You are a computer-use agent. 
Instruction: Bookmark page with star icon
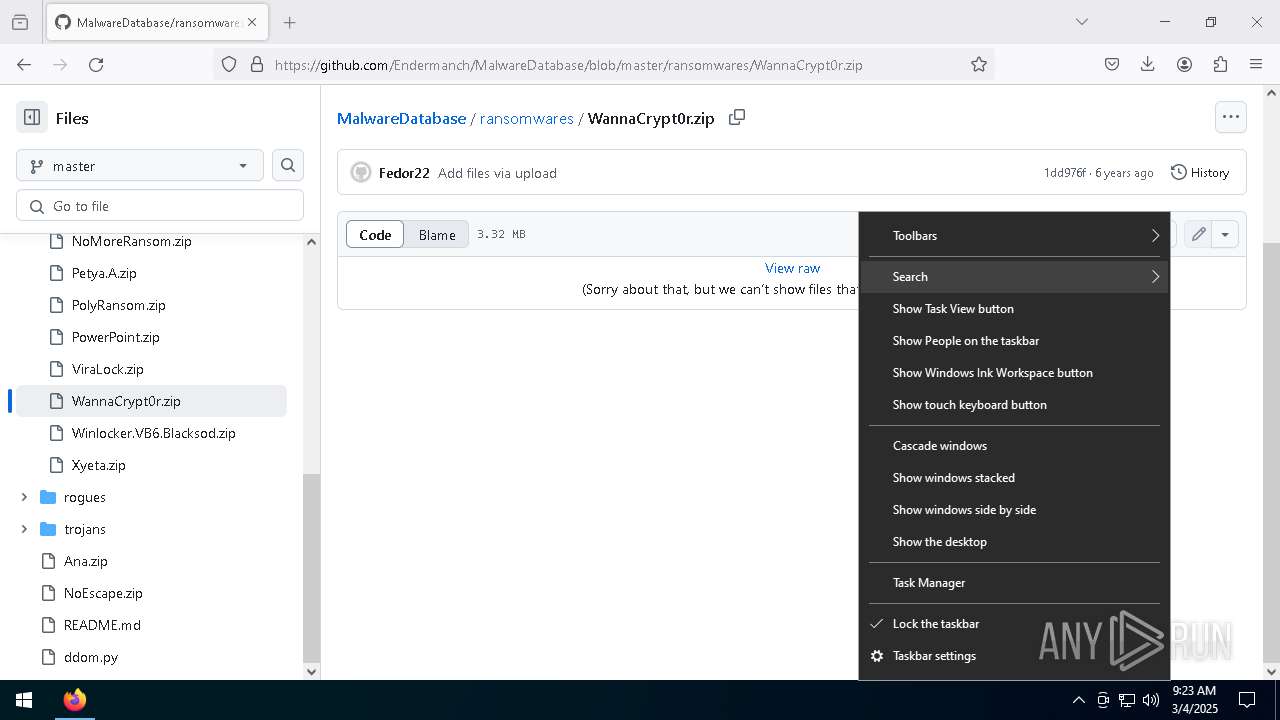pyautogui.click(x=979, y=64)
